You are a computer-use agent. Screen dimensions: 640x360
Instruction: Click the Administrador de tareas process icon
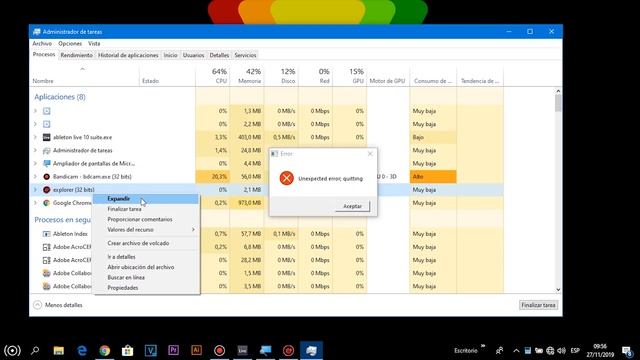tap(47, 151)
